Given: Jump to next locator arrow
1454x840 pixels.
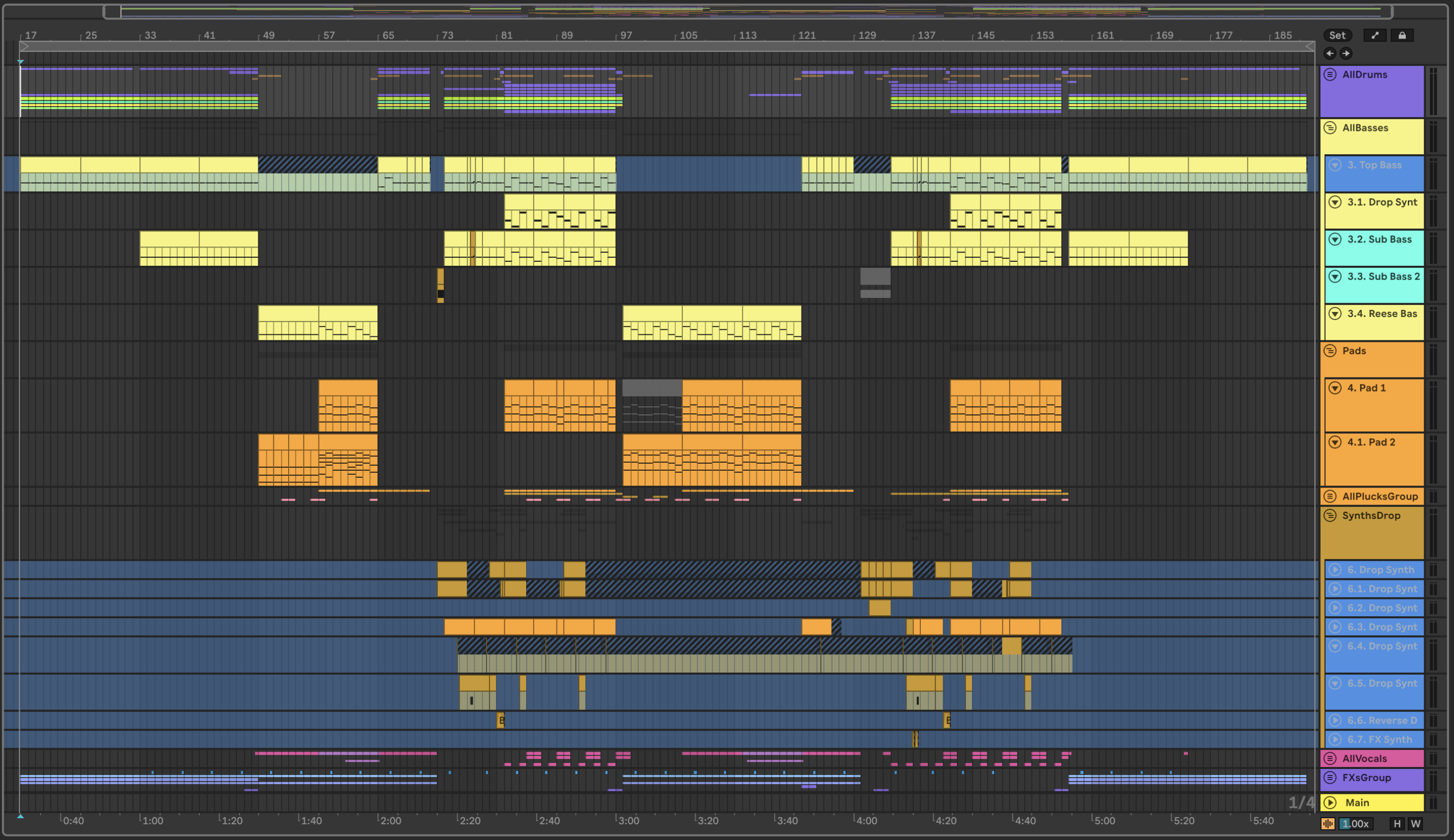Looking at the screenshot, I should pos(1345,53).
